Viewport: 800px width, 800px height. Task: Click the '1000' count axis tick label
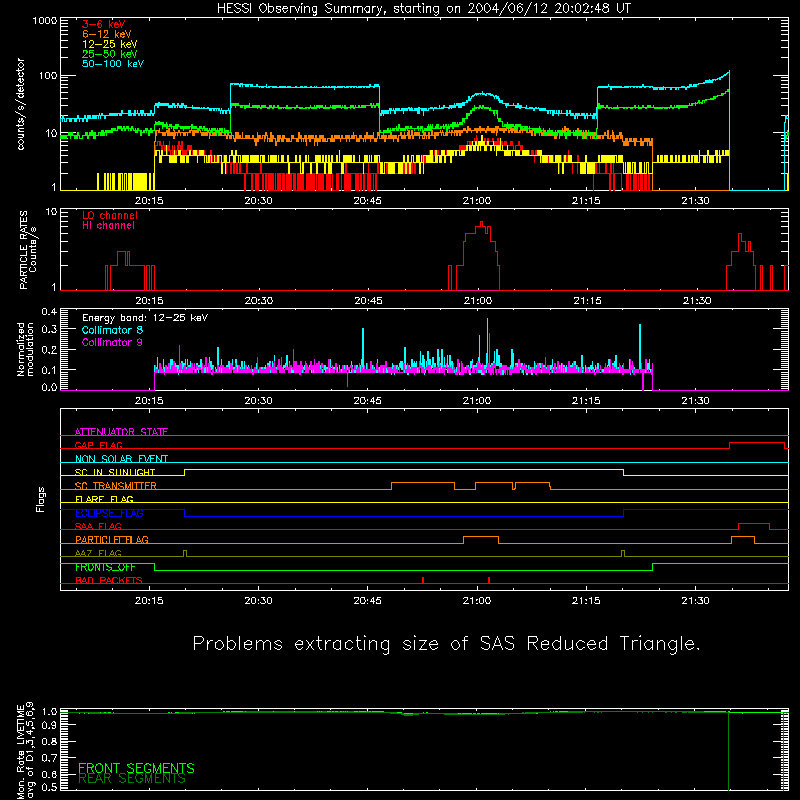pyautogui.click(x=45, y=21)
